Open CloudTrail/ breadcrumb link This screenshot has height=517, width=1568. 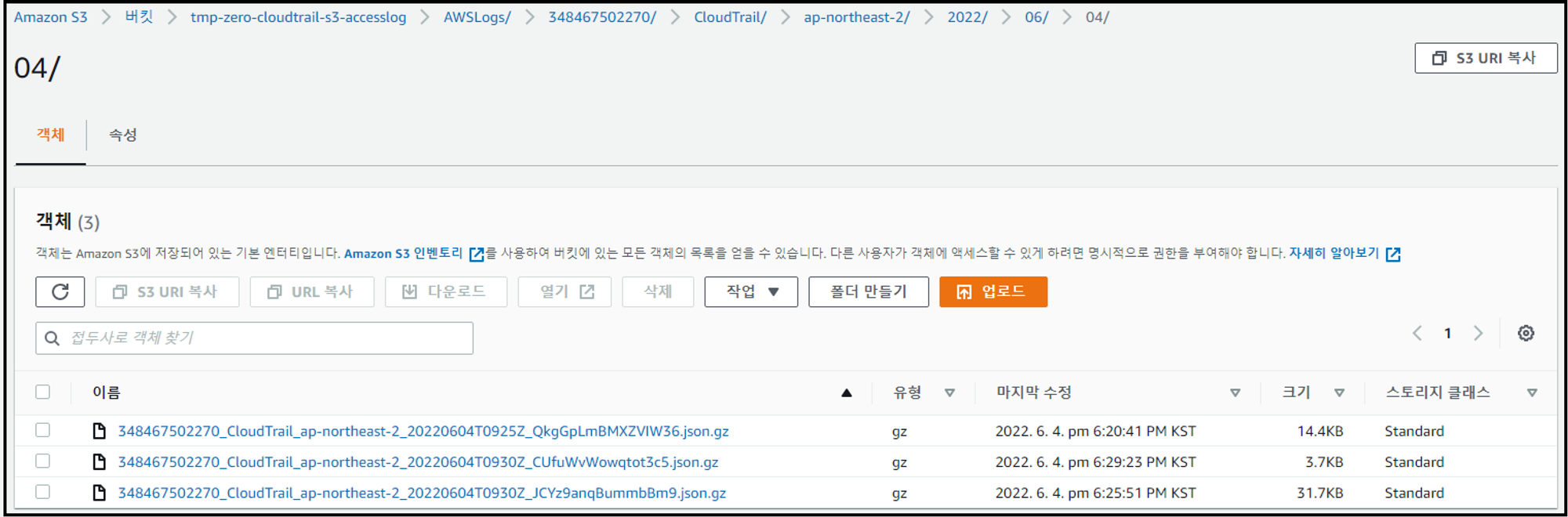(x=730, y=17)
